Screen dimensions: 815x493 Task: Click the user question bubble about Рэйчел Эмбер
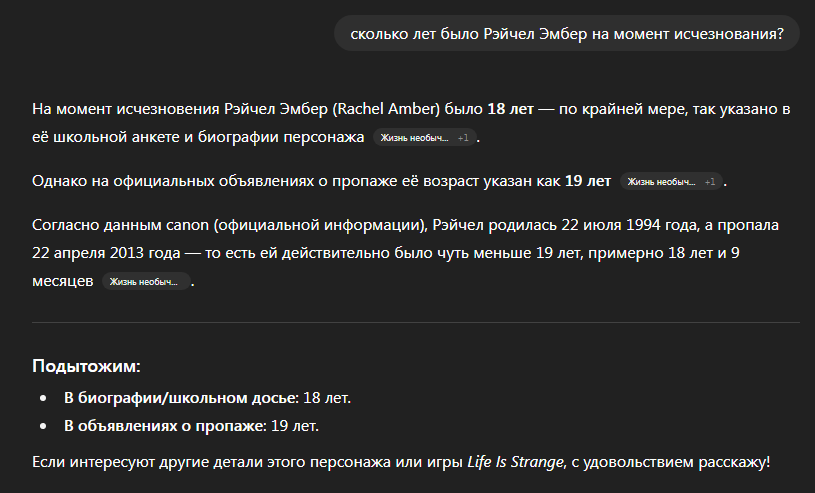567,34
